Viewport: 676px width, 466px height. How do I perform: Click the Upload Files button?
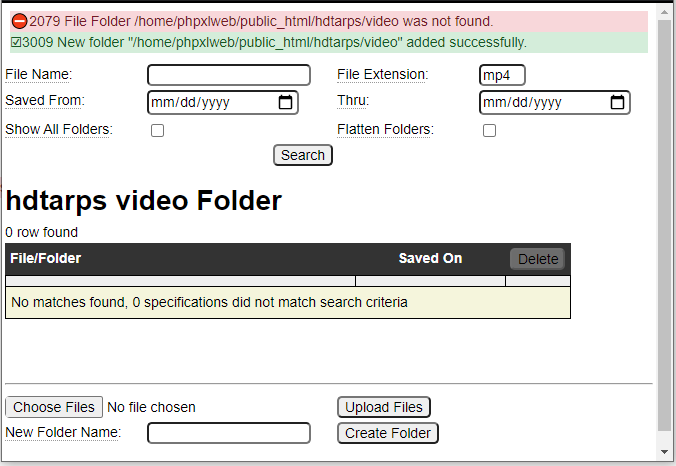[384, 407]
